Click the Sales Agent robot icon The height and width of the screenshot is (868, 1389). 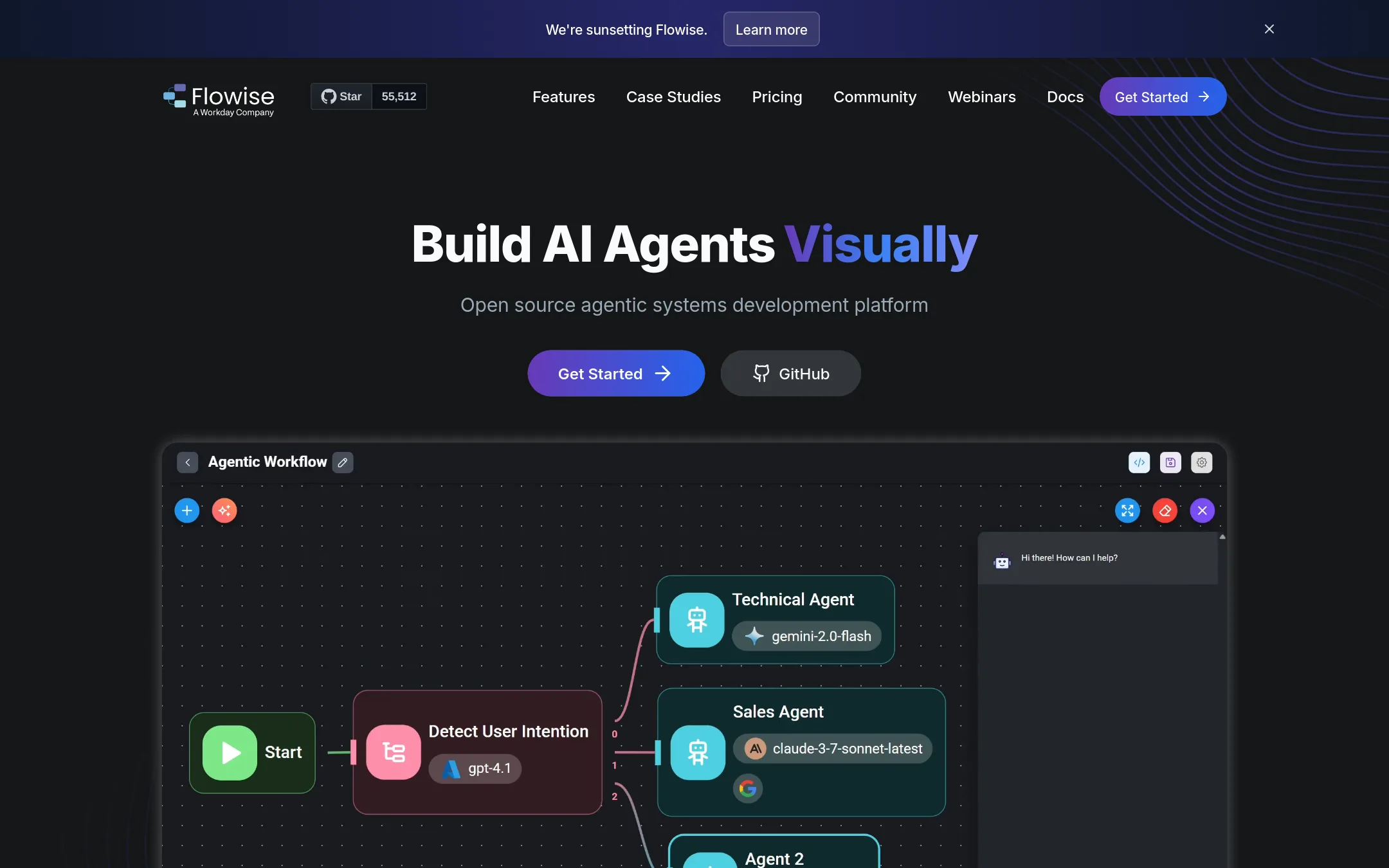698,752
